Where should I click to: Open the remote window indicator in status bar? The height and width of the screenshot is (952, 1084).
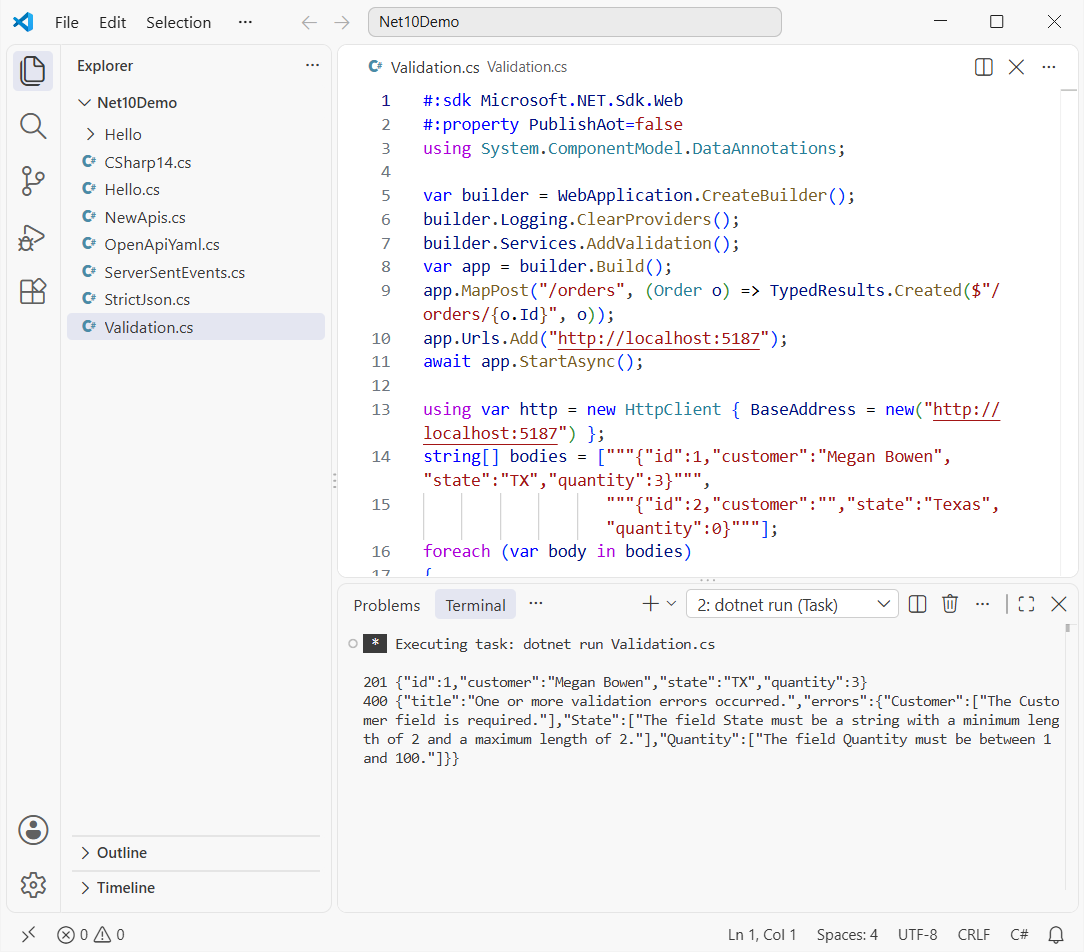click(x=28, y=935)
